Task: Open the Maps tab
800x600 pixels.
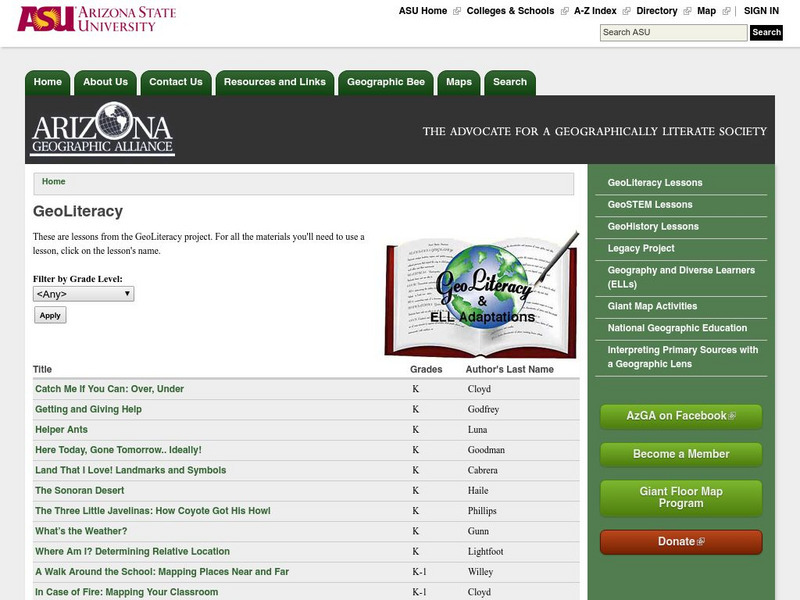Action: 459,82
